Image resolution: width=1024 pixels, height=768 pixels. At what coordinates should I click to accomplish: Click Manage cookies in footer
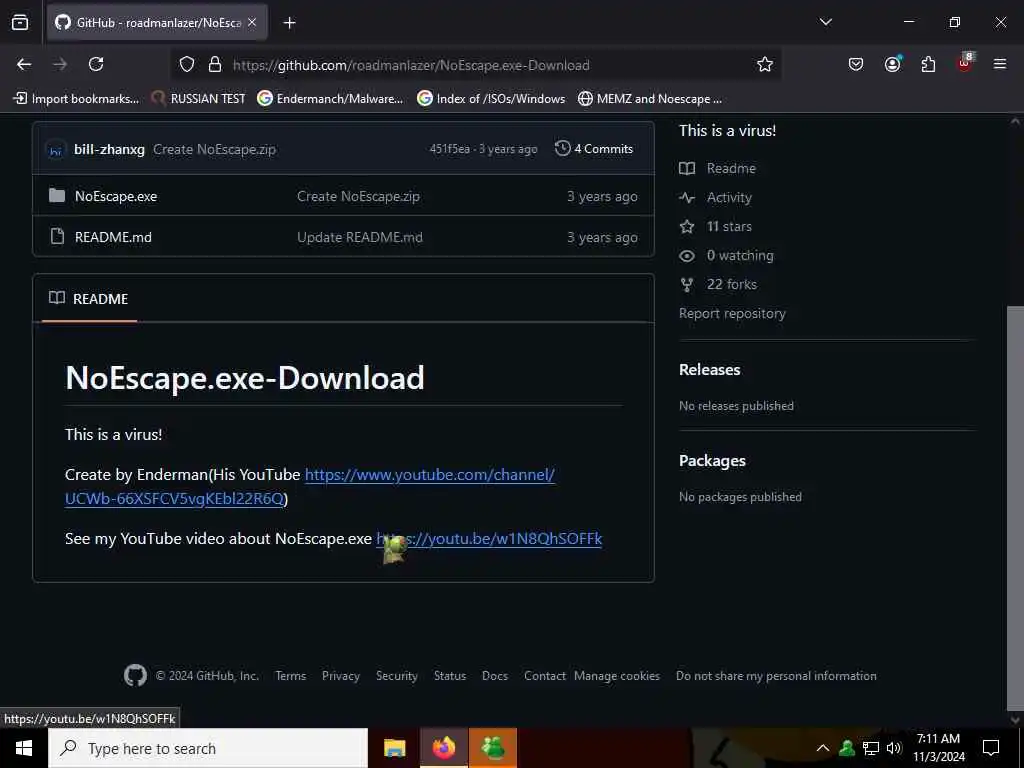(x=616, y=676)
